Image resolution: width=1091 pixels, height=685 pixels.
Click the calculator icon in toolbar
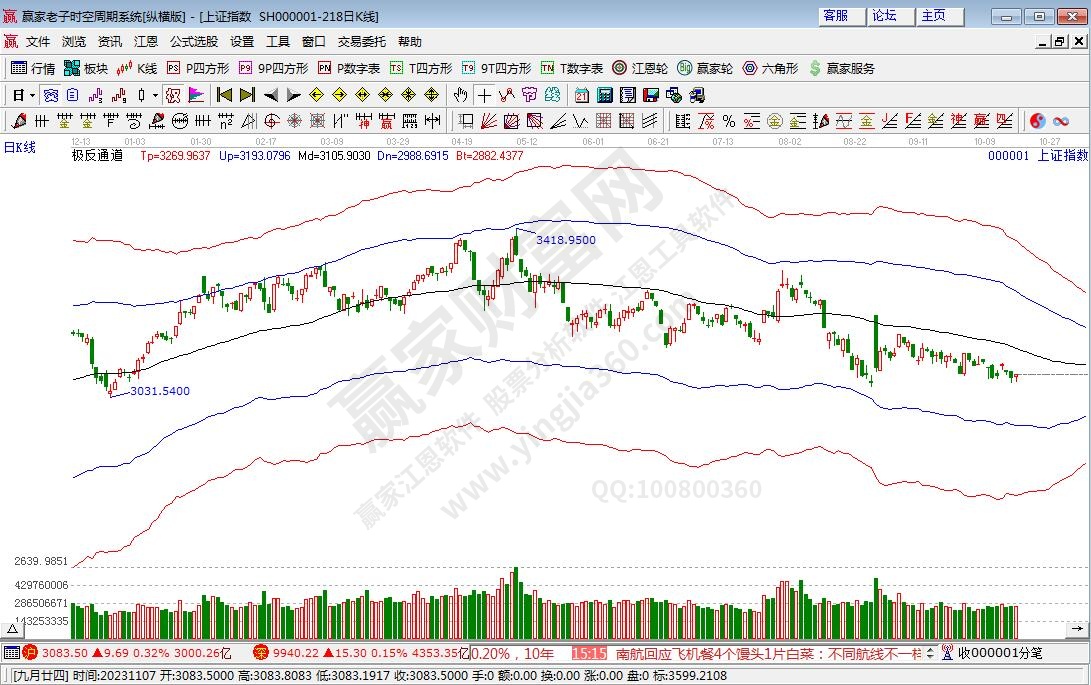605,95
